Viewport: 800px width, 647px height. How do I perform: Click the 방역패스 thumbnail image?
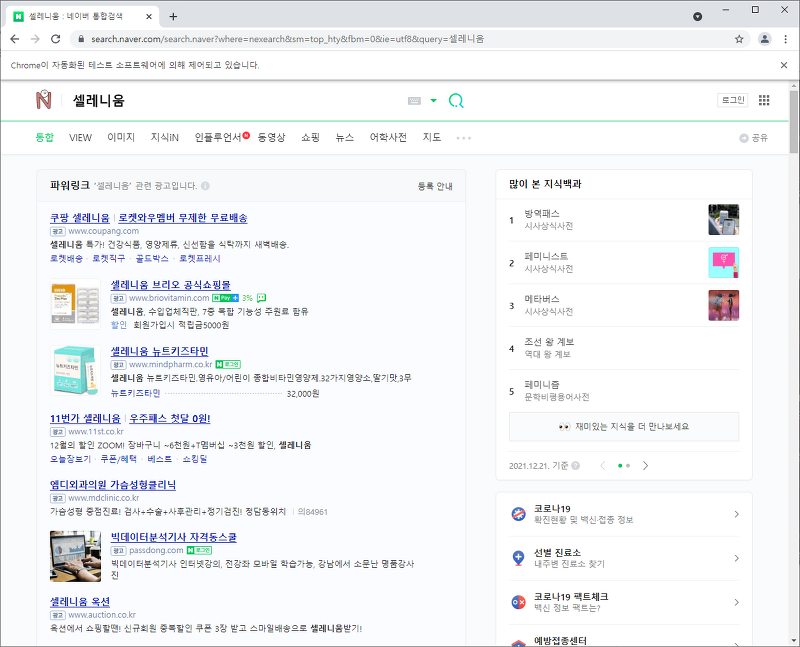pos(723,219)
